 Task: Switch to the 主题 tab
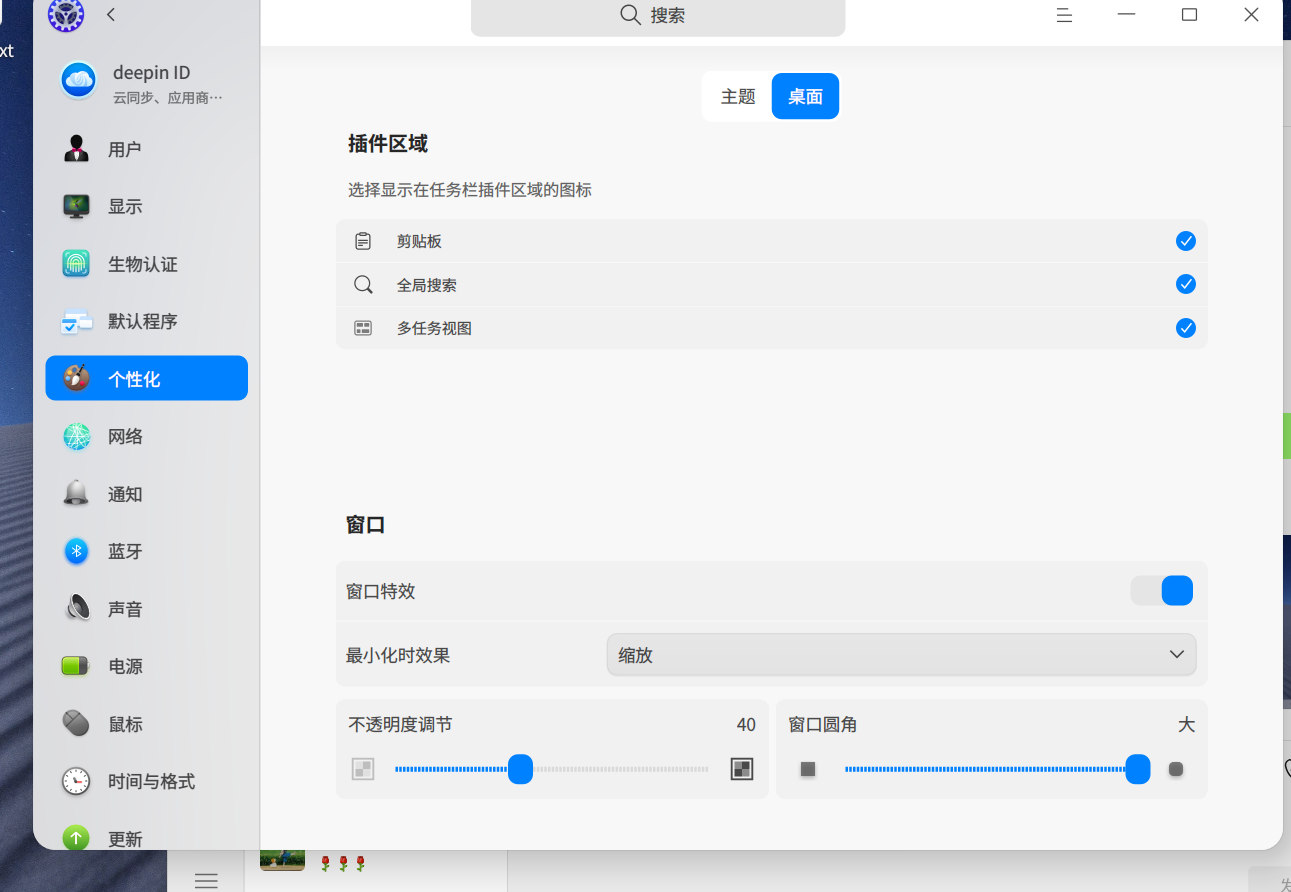pos(738,96)
